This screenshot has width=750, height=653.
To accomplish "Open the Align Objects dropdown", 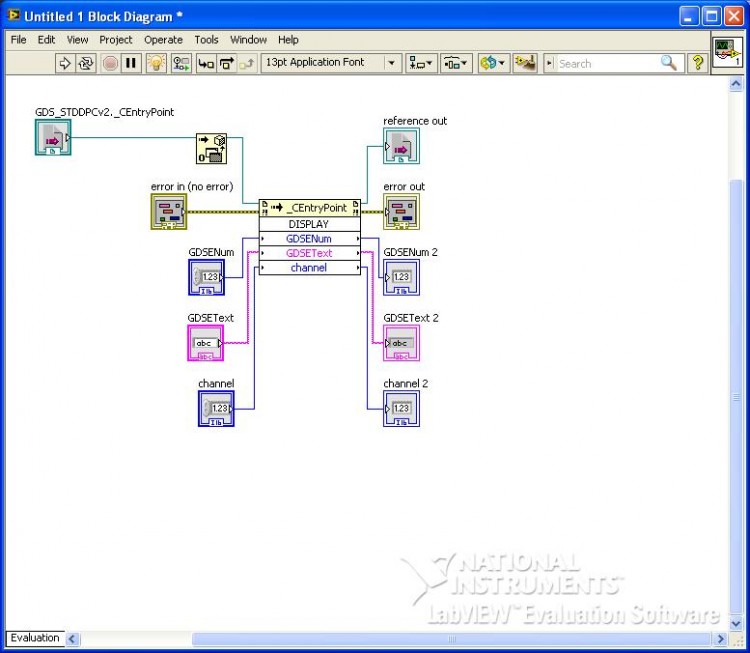I will pos(421,63).
